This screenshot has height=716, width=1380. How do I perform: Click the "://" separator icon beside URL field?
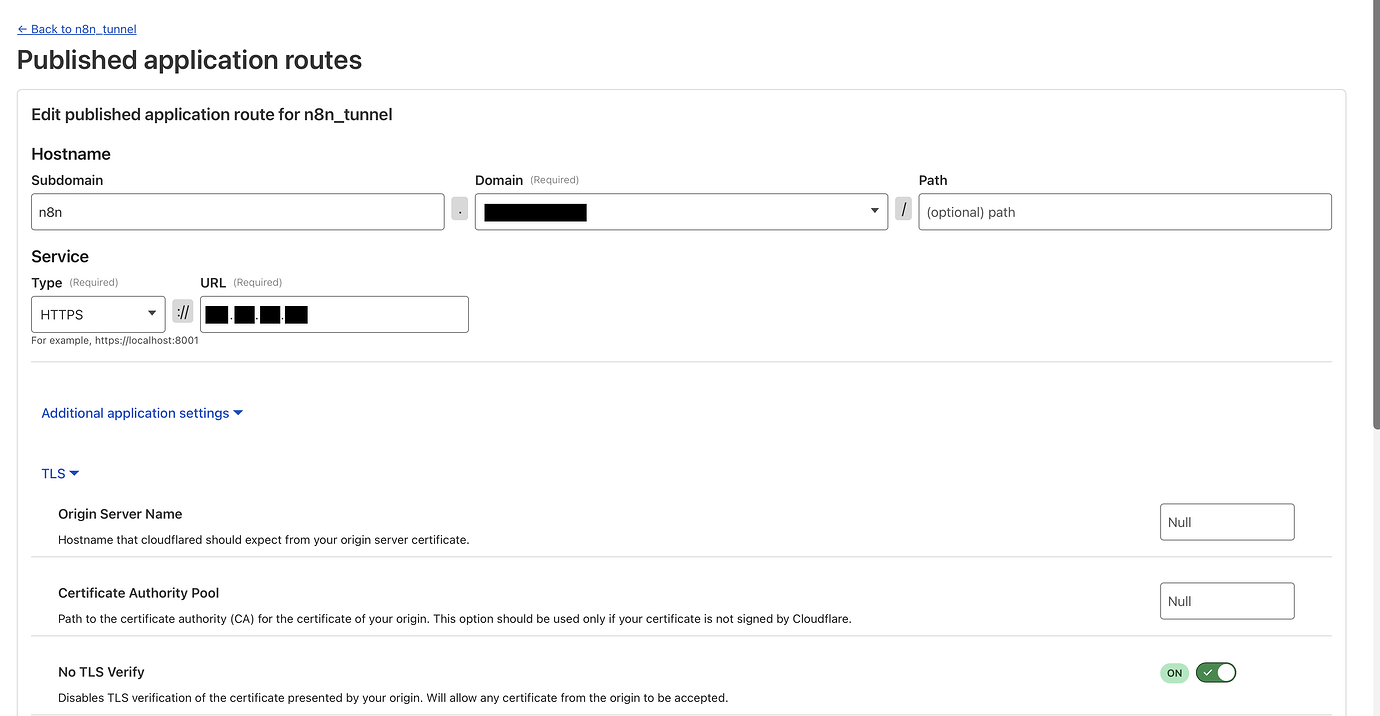[x=182, y=311]
